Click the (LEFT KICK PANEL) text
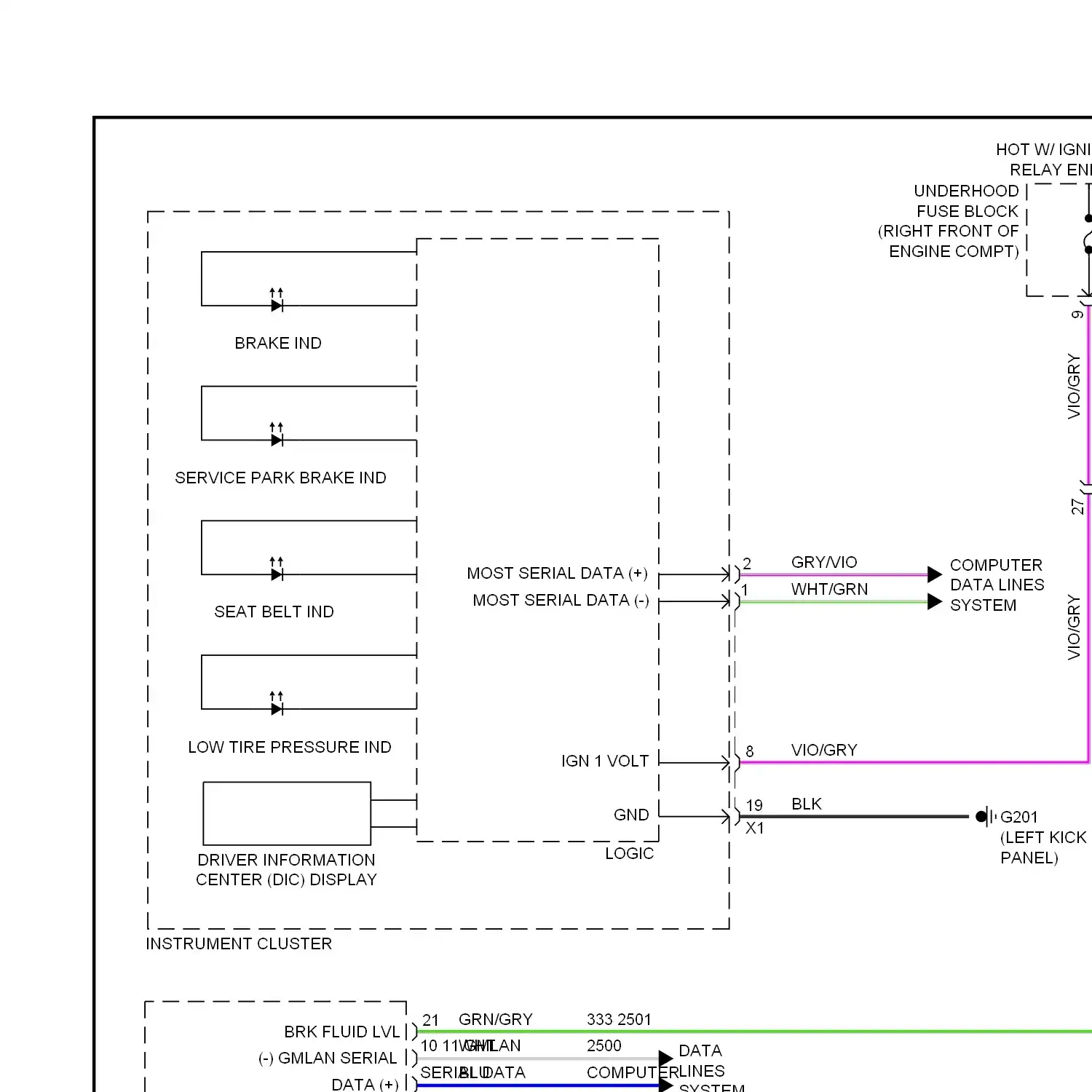Viewport: 1092px width, 1092px height. pyautogui.click(x=1043, y=847)
